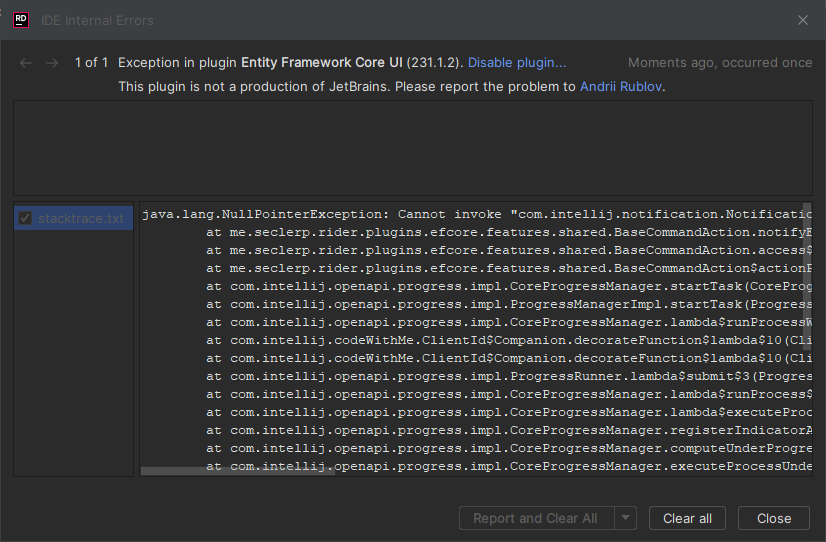Click 'Moments ago, occurred once' text
Image resolution: width=826 pixels, height=542 pixels.
point(720,63)
